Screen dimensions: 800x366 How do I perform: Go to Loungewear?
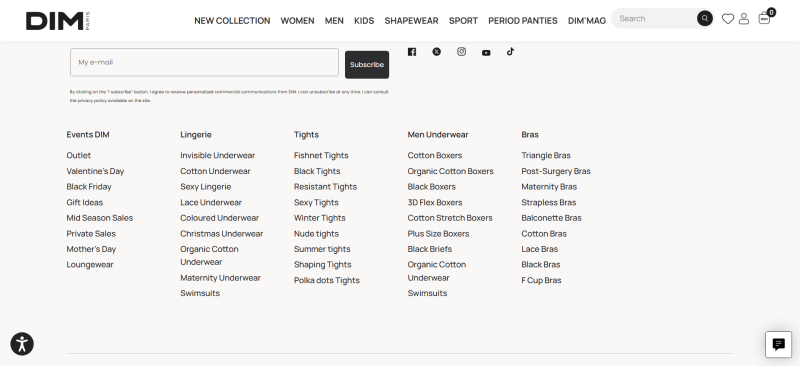(x=90, y=264)
